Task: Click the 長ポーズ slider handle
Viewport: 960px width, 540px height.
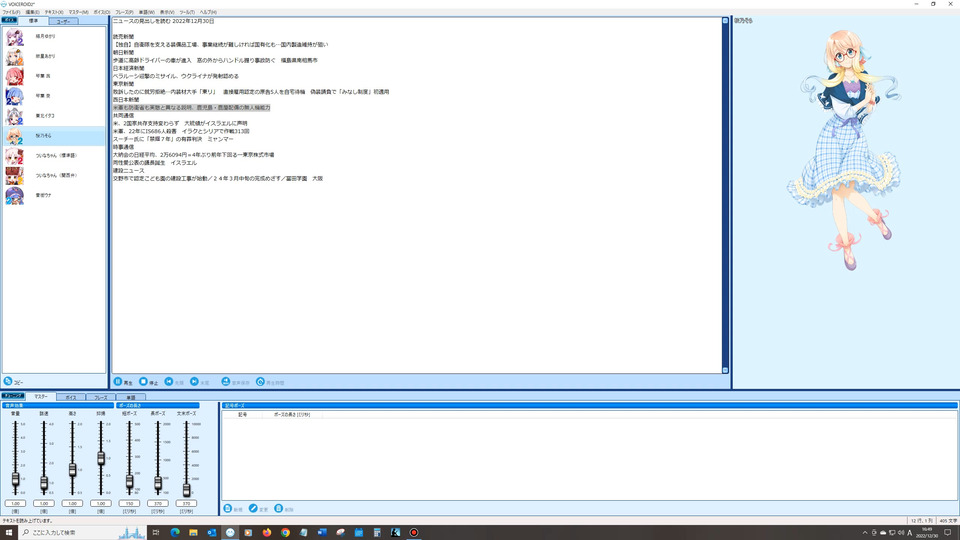Action: [x=158, y=484]
